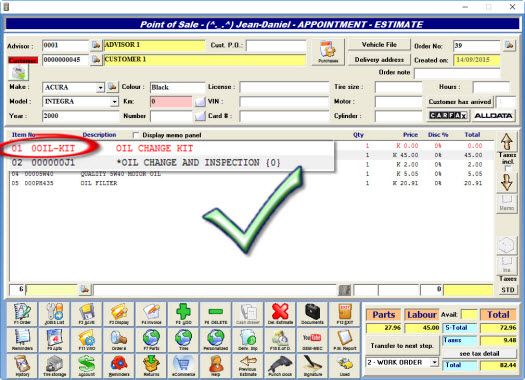Open the Documents briefcase icon
The image size is (525, 380).
coord(312,314)
